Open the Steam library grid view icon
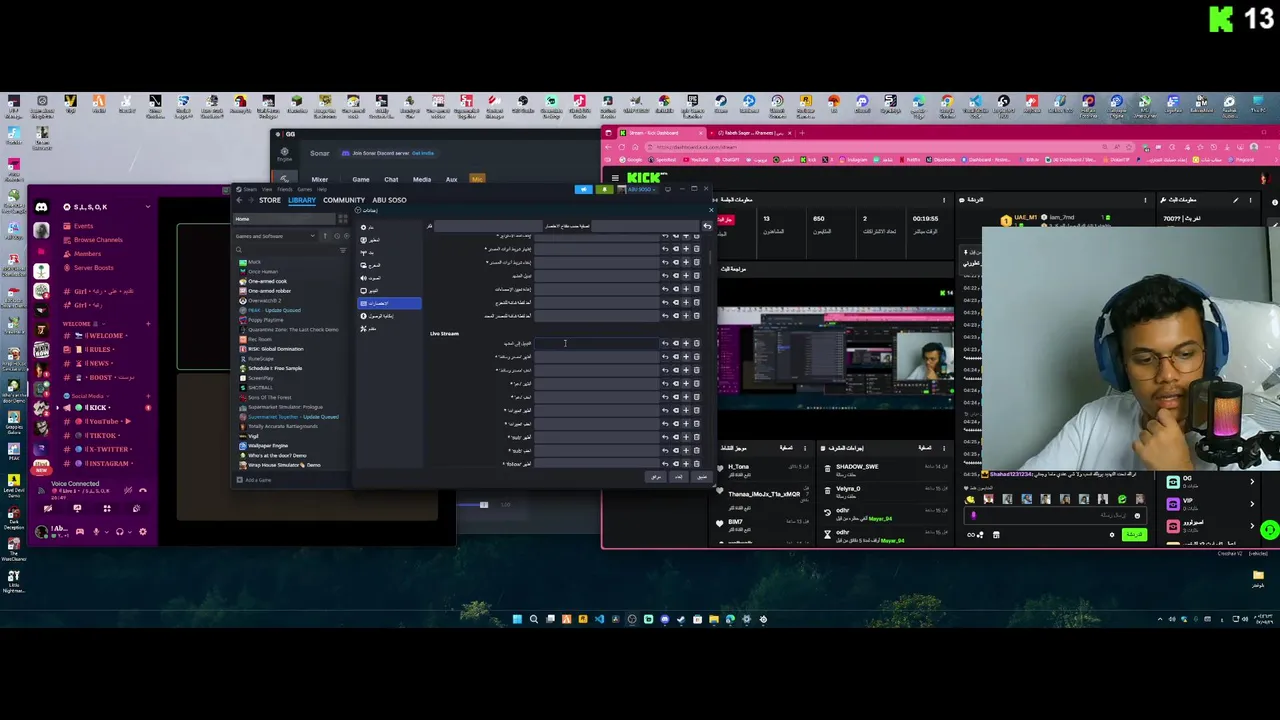Viewport: 1280px width, 720px height. click(343, 219)
